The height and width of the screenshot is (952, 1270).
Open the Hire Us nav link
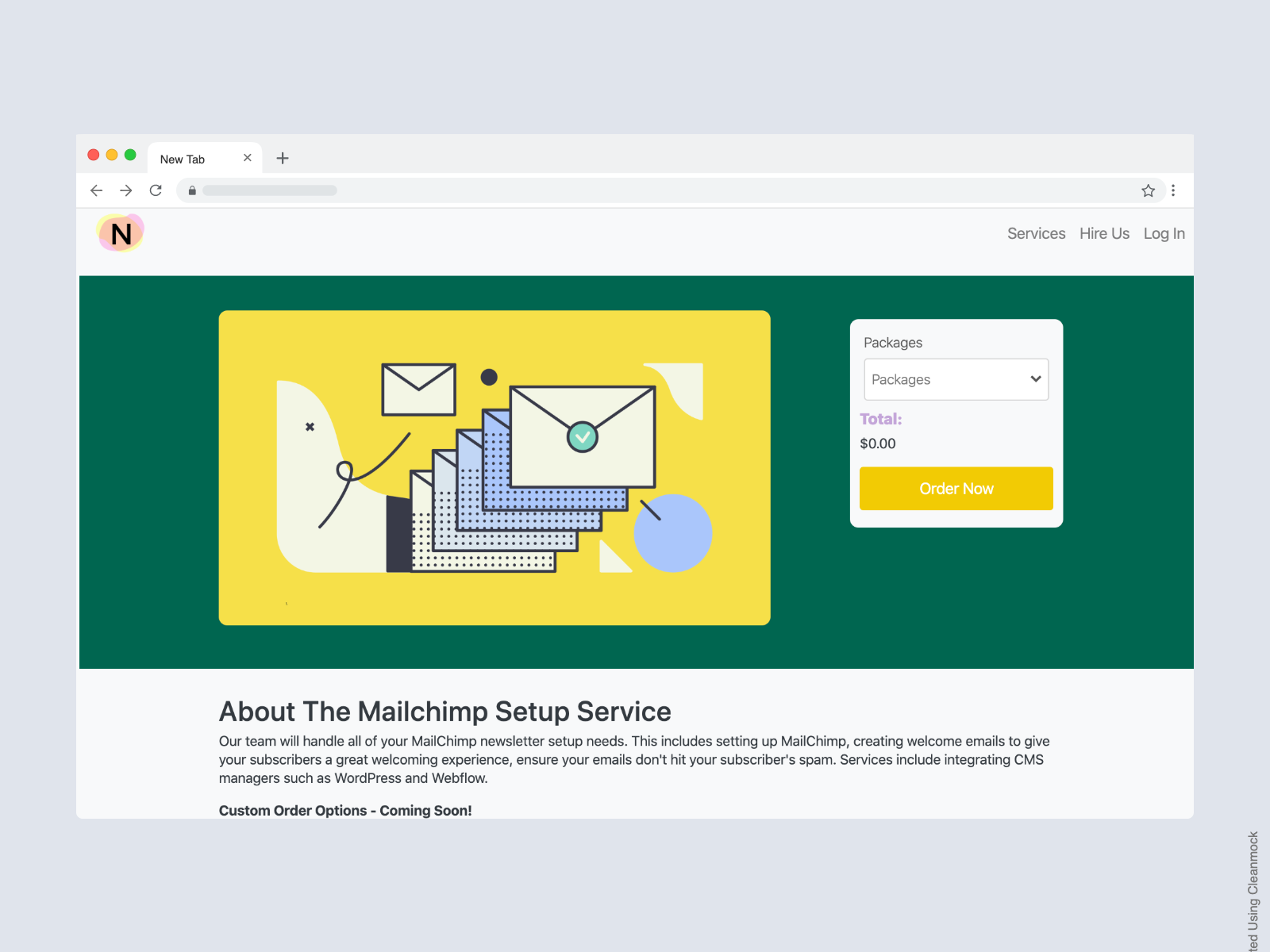pyautogui.click(x=1104, y=233)
